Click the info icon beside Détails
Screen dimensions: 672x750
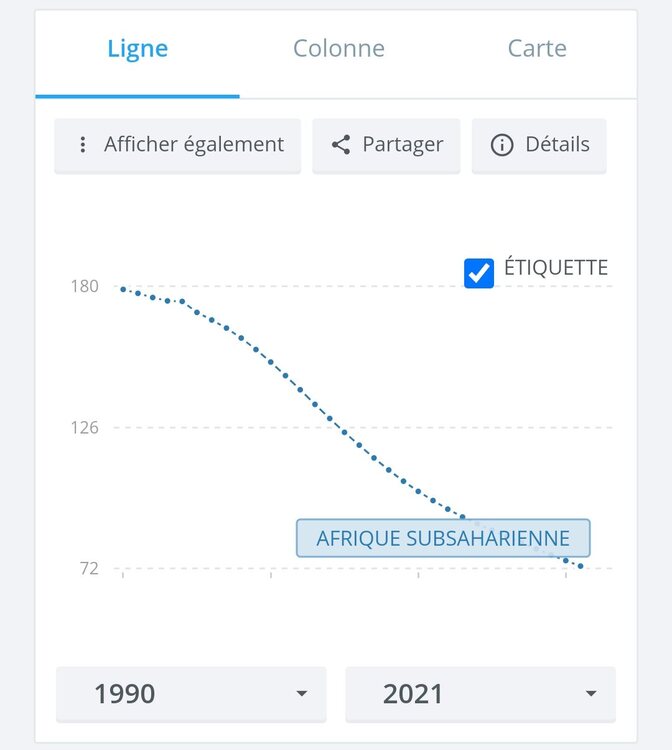(502, 145)
